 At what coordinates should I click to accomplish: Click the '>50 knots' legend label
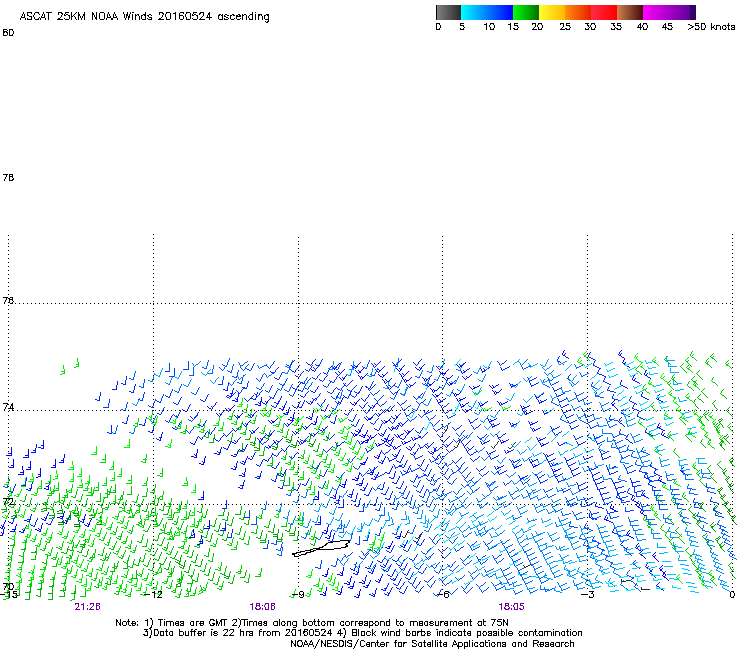point(711,27)
